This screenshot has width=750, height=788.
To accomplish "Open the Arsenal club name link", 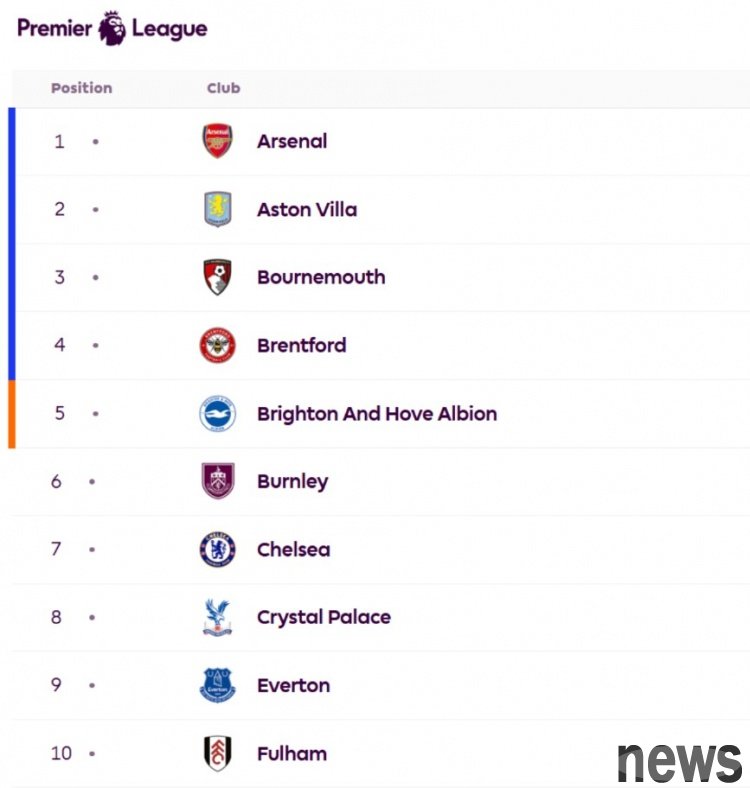I will pos(292,141).
